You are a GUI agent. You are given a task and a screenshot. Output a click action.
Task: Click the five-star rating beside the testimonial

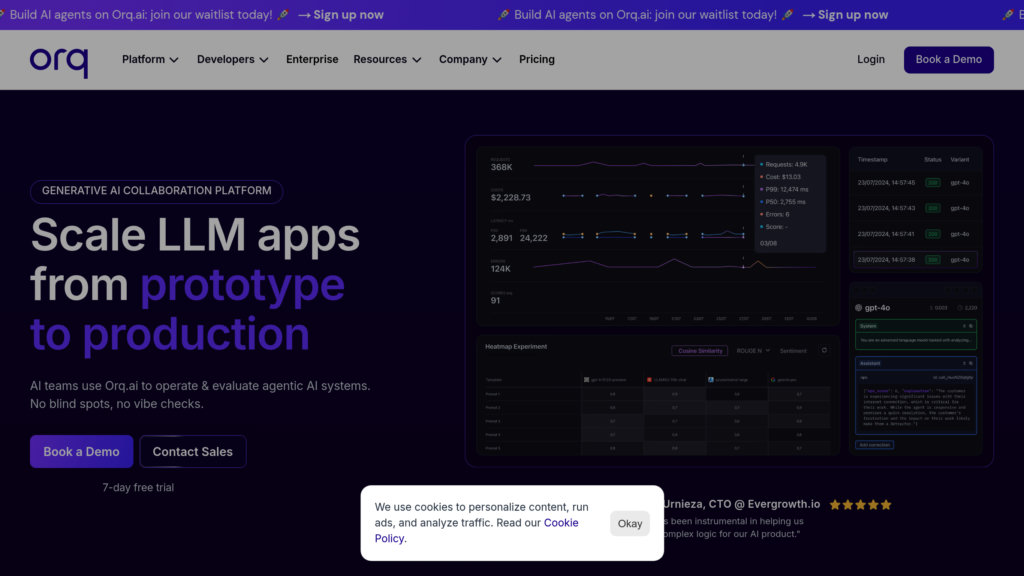tap(860, 504)
